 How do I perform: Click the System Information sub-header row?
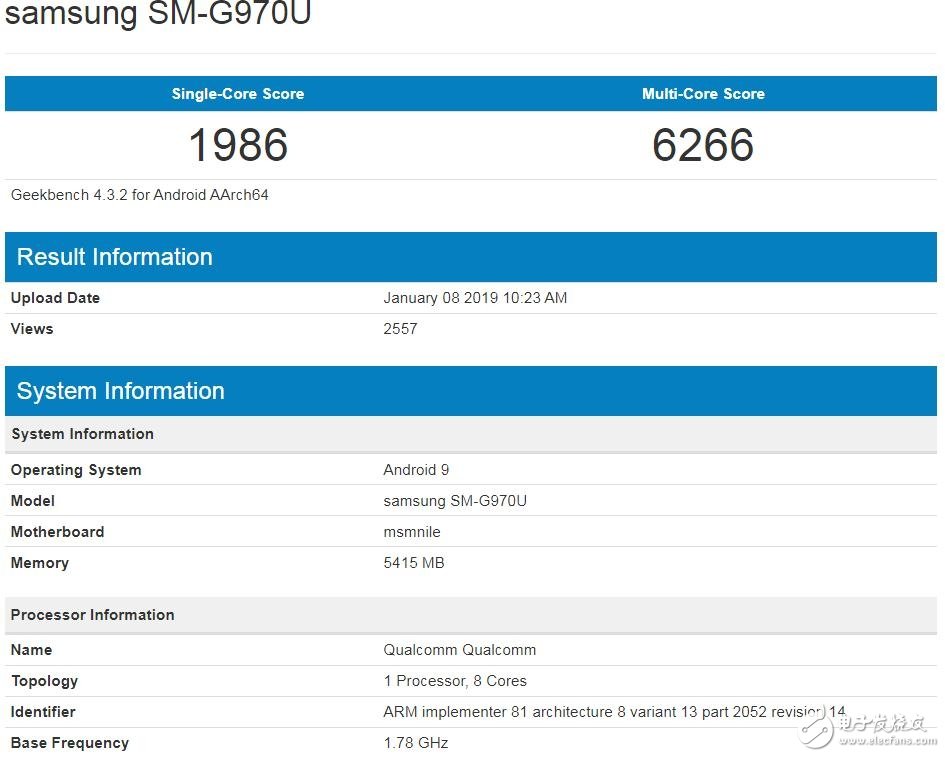[x=82, y=434]
